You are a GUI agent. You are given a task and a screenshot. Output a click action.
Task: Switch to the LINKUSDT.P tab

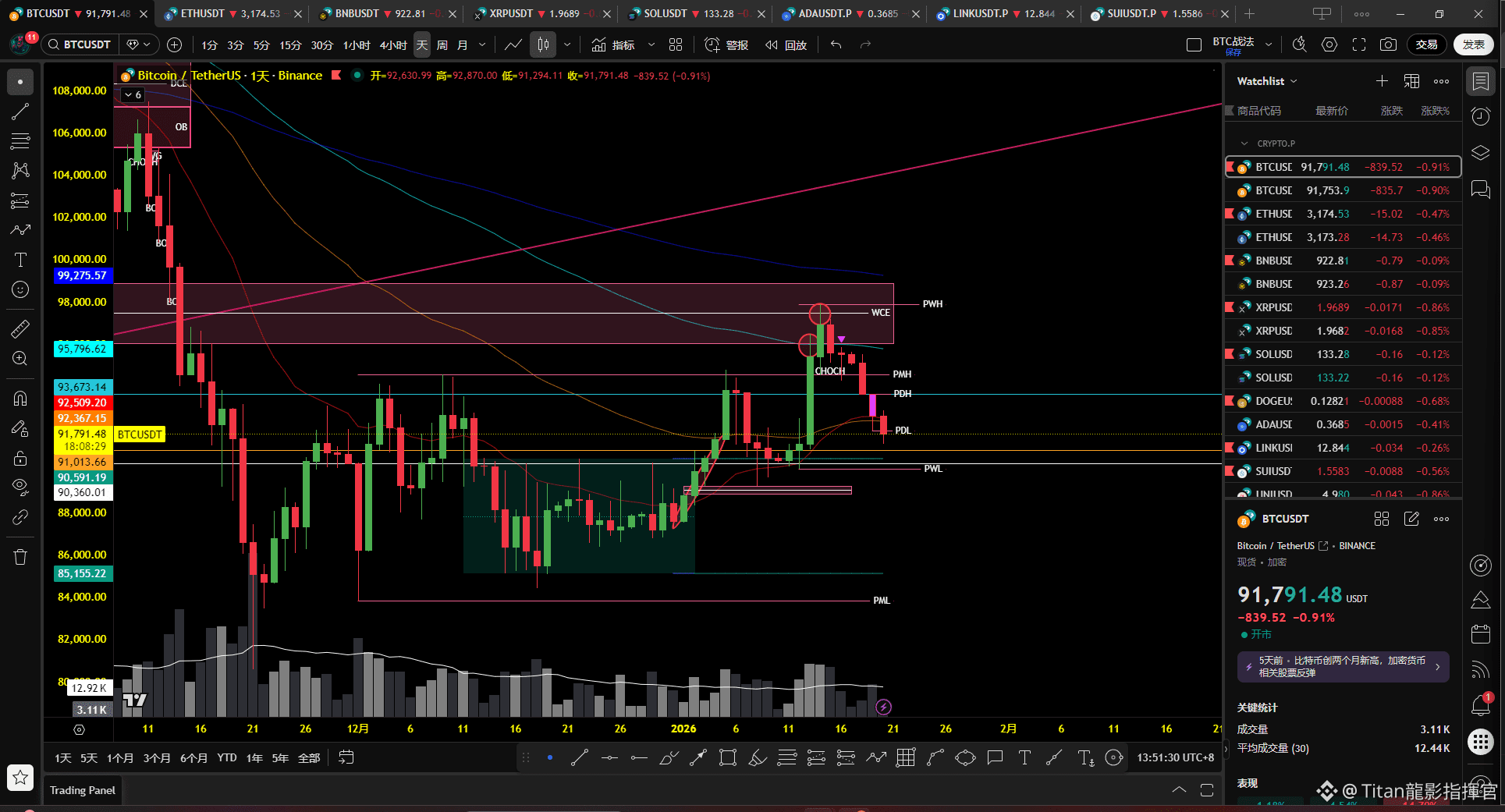click(1006, 13)
